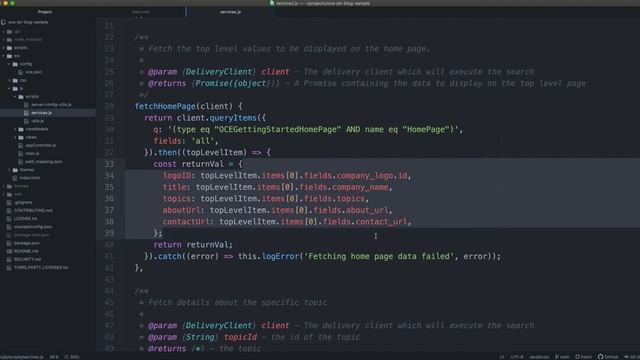Click line number 33 in gutter
This screenshot has width=640, height=360.
point(109,164)
